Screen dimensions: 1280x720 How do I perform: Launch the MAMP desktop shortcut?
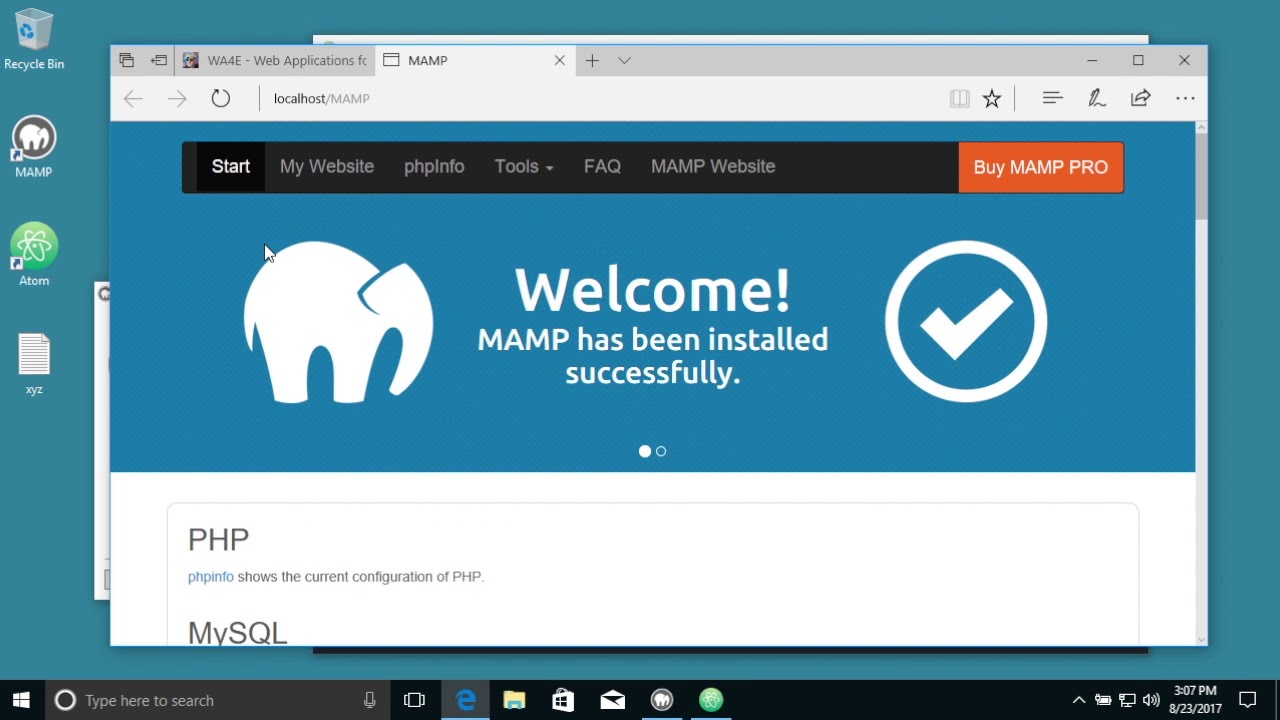(x=33, y=148)
